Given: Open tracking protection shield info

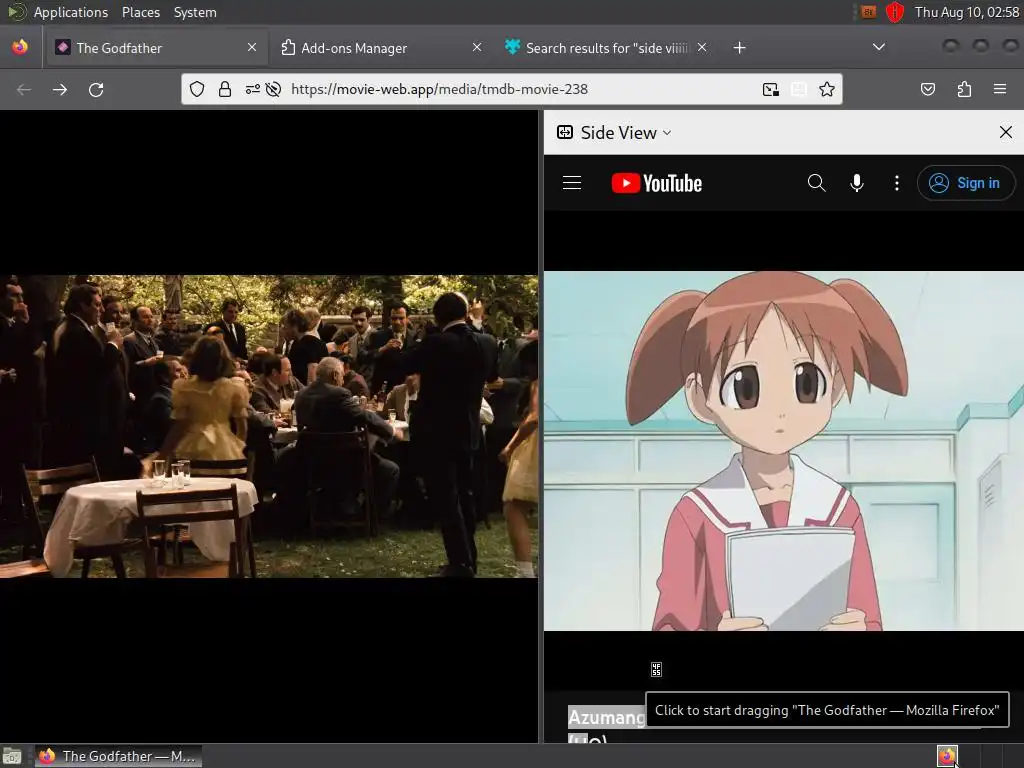Looking at the screenshot, I should (x=197, y=89).
